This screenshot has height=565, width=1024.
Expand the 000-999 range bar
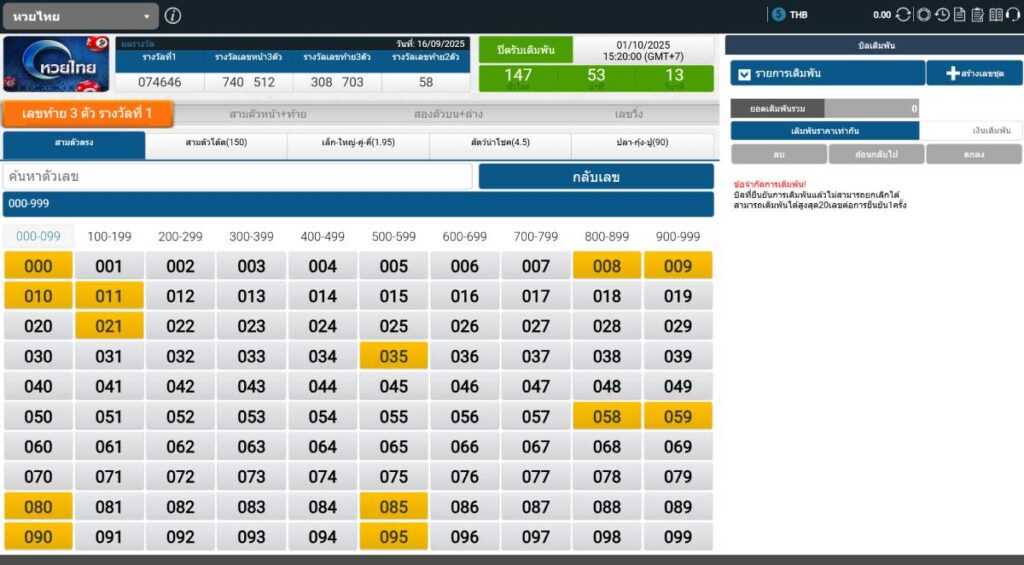(358, 204)
